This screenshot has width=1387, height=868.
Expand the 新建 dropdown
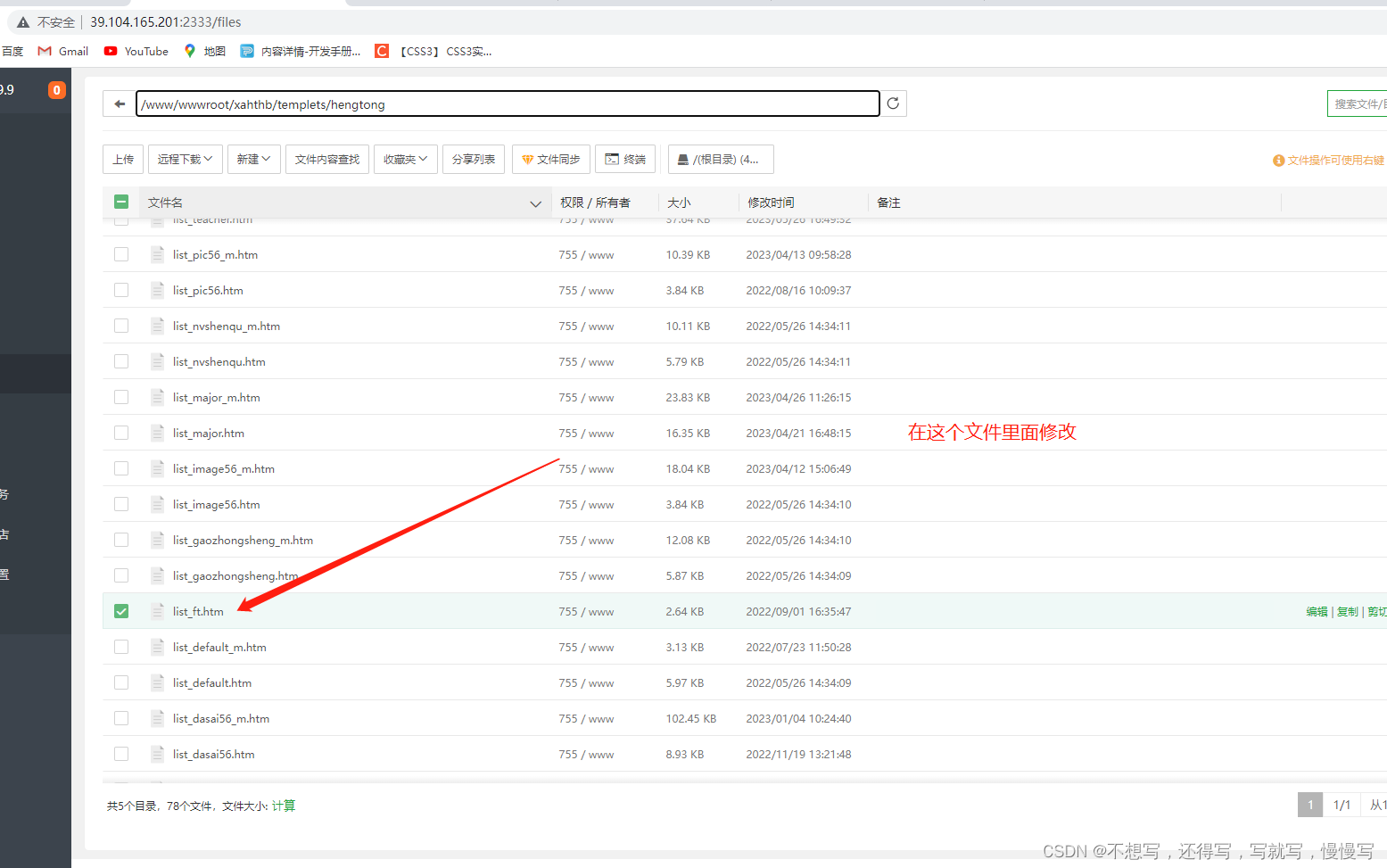(x=253, y=159)
